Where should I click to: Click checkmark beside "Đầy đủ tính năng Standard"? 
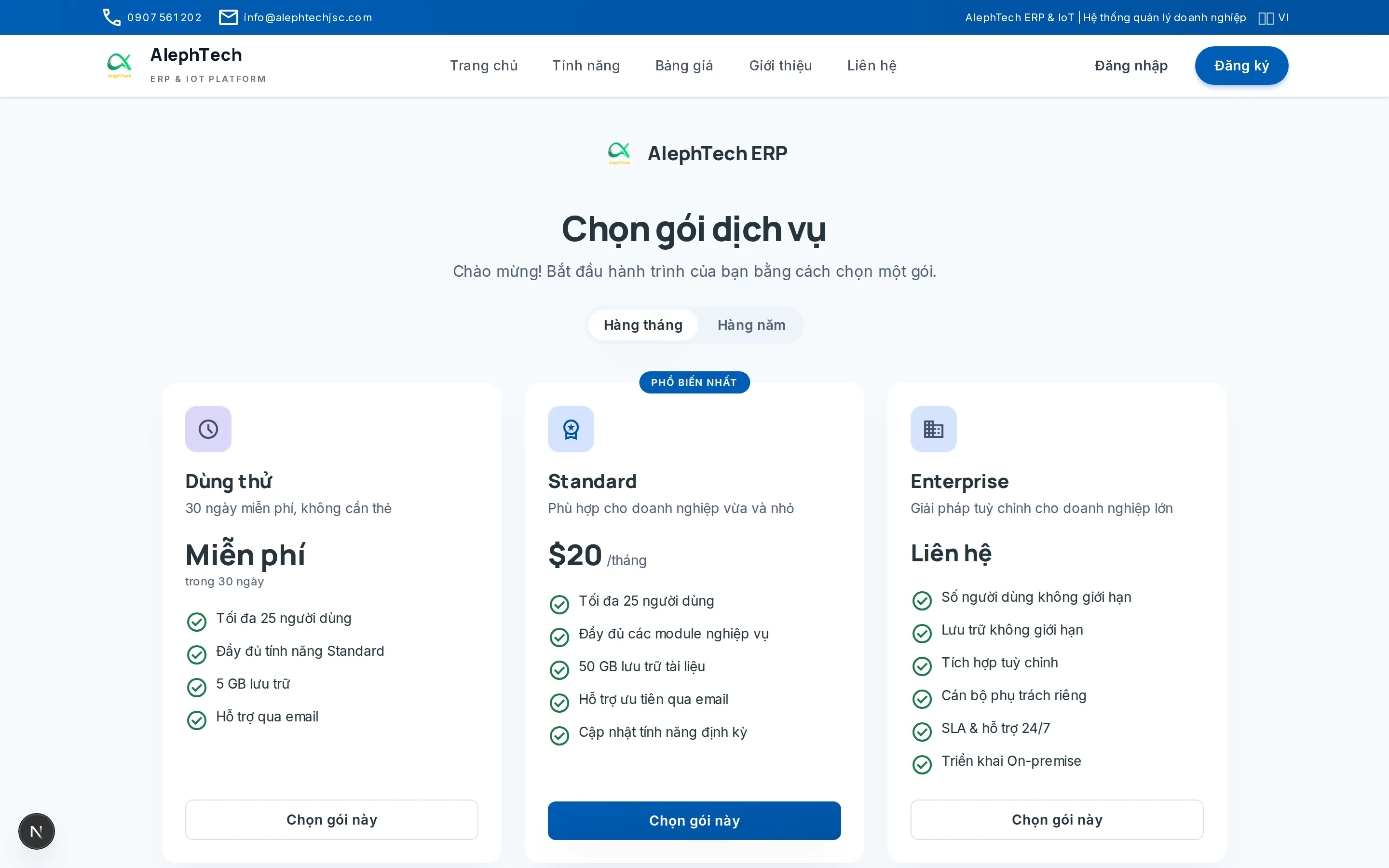[x=197, y=654]
